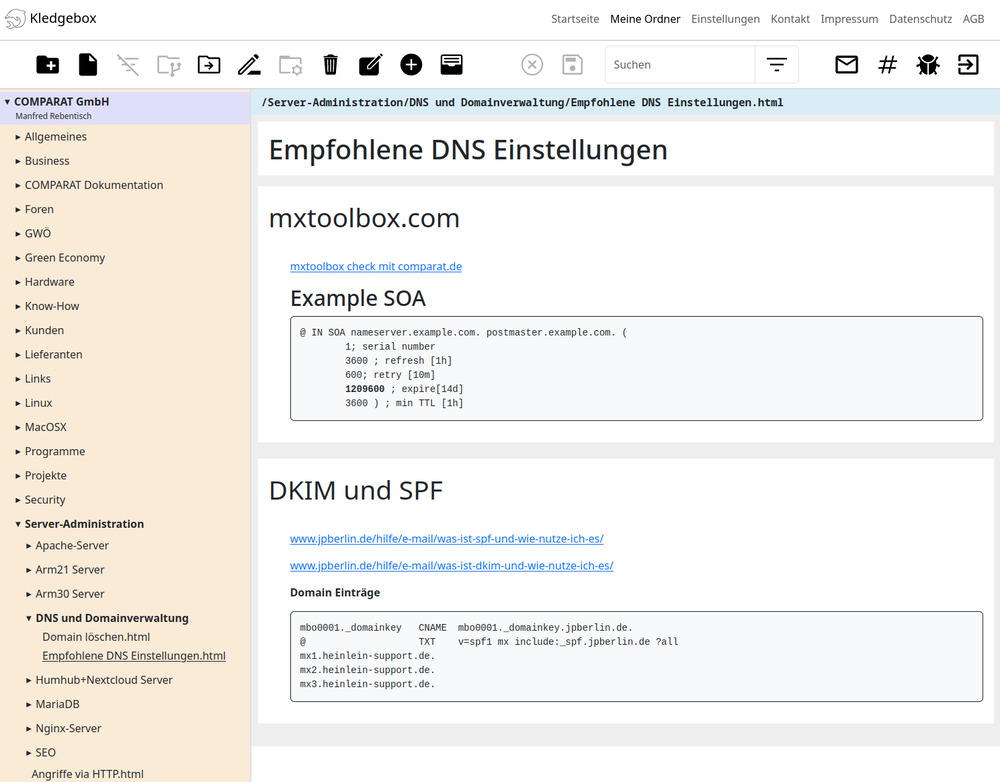Collapse DNS und Domainverwaltung subfolder
Screen dimensions: 1000x782
(x=29, y=618)
